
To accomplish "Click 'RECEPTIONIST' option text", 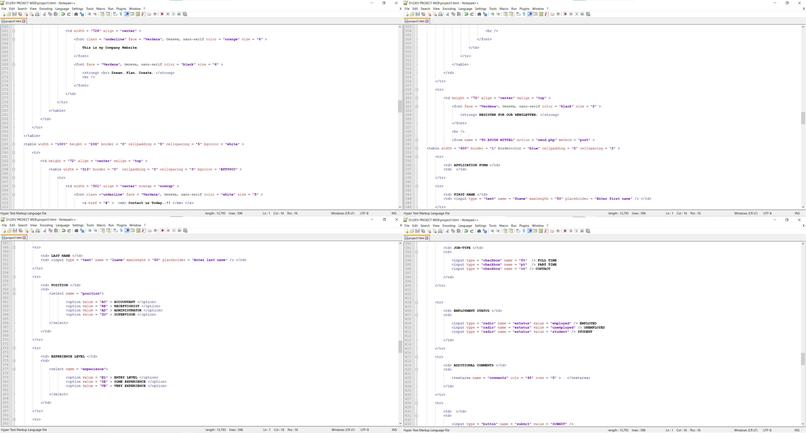I will (x=127, y=306).
